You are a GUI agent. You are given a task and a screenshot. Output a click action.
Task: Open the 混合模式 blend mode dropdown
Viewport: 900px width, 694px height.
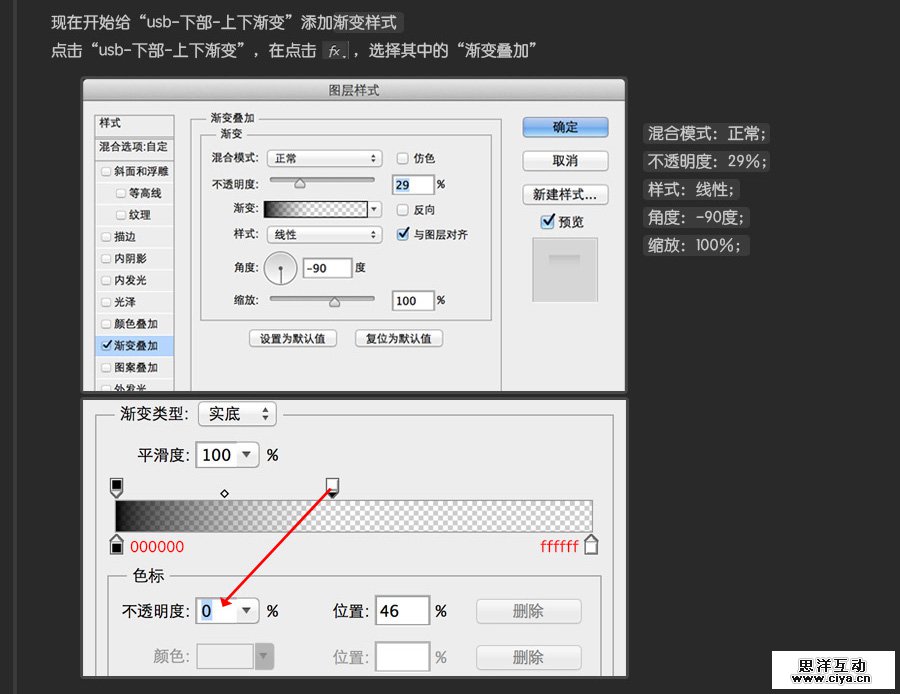[324, 158]
